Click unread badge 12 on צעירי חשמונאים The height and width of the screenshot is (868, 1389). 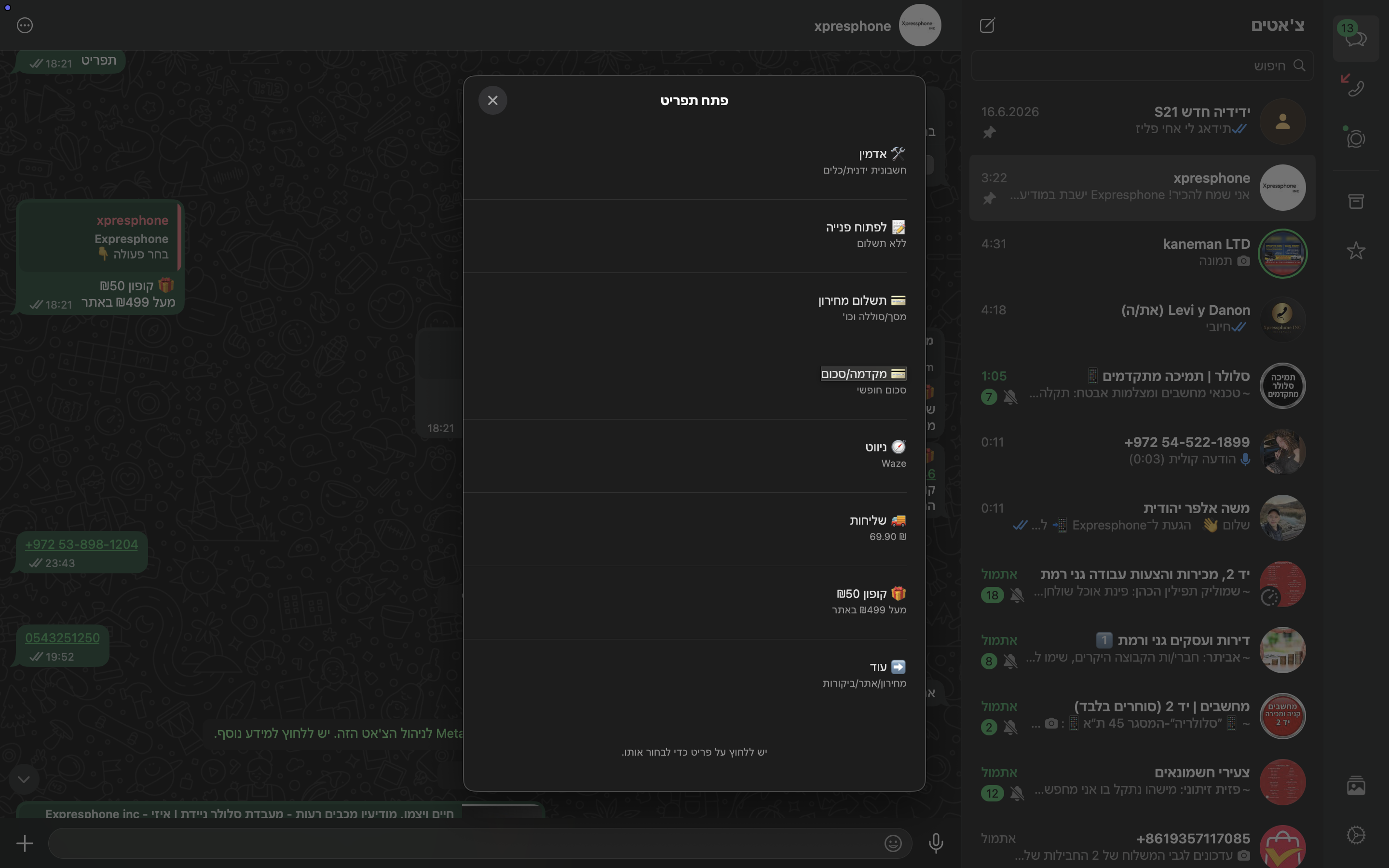(x=993, y=793)
